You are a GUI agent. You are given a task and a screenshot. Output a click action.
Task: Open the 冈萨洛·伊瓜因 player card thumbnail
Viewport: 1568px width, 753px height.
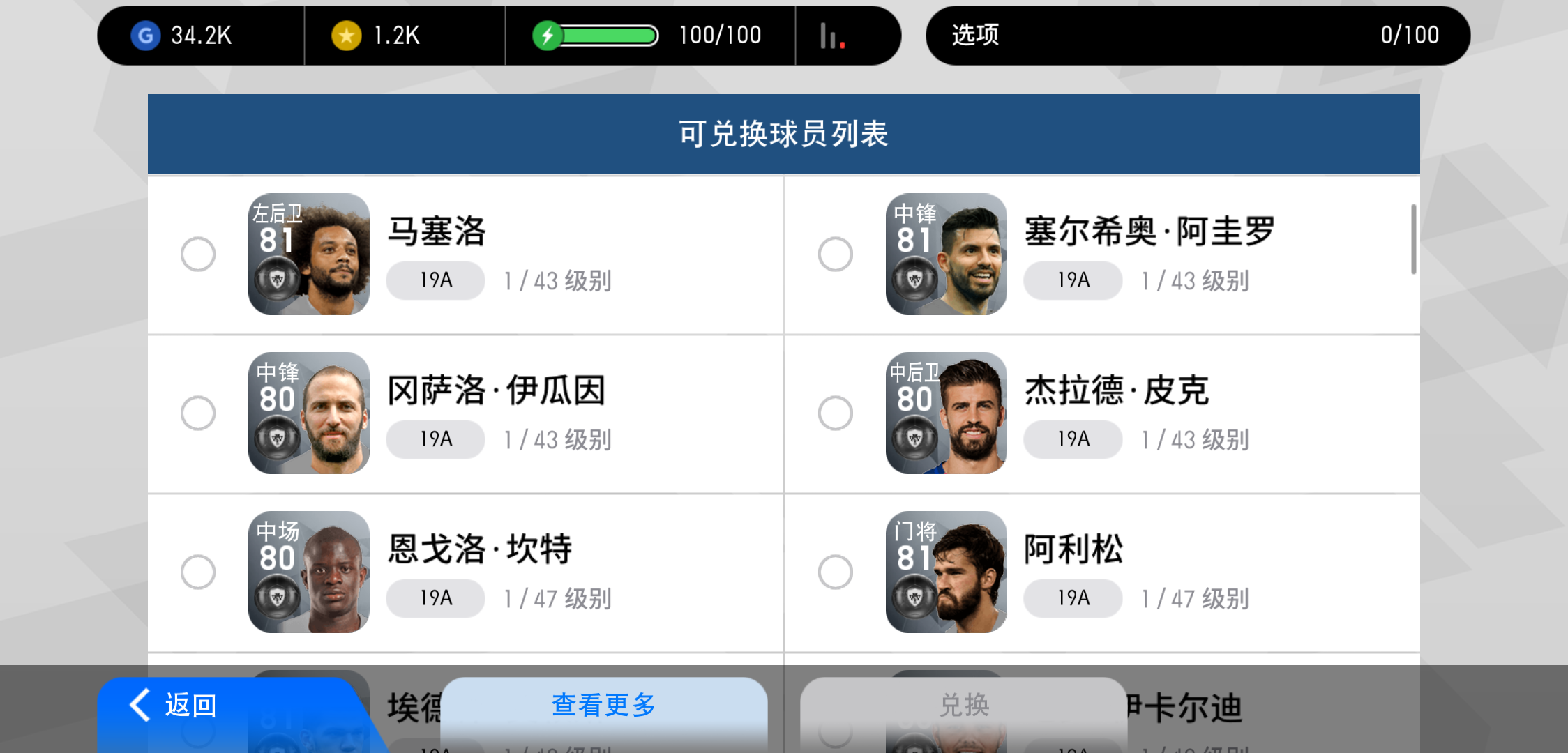[x=309, y=413]
